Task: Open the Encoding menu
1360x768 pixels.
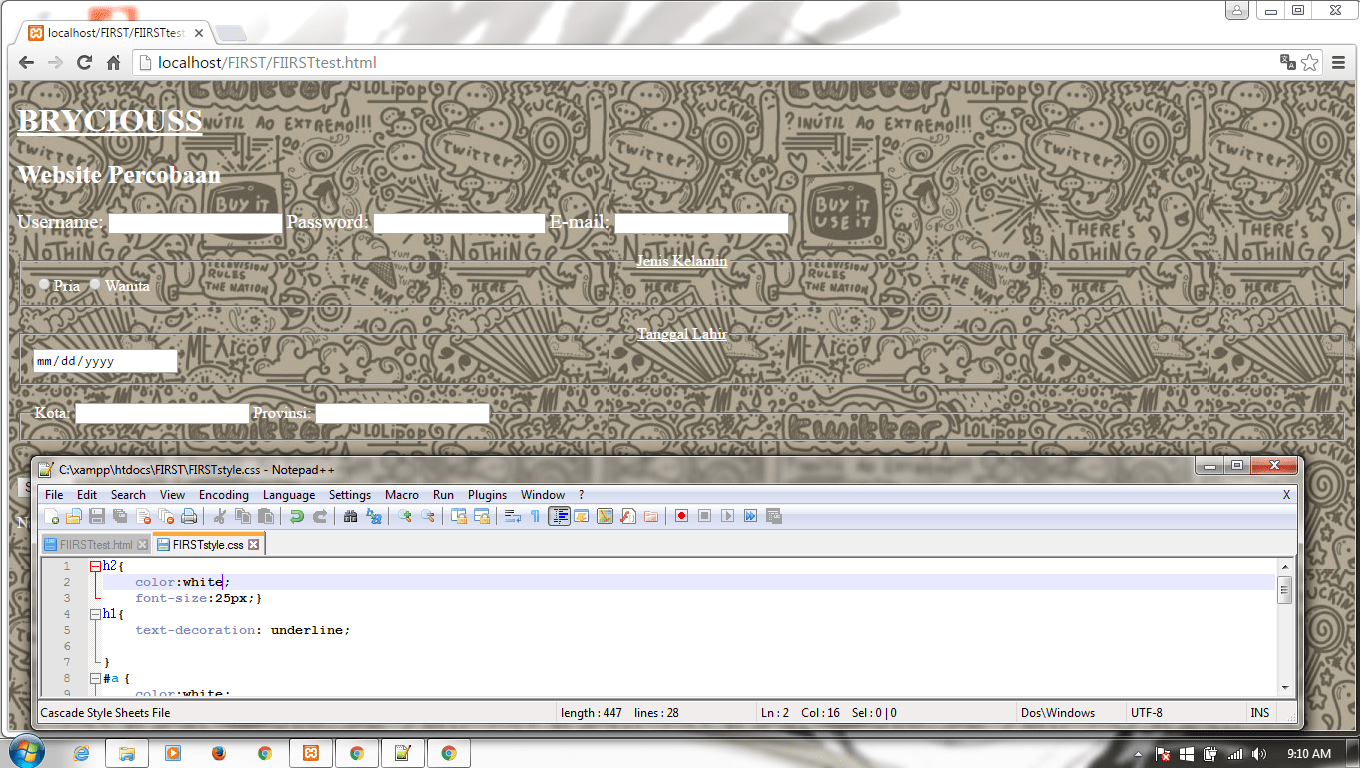Action: [x=224, y=495]
